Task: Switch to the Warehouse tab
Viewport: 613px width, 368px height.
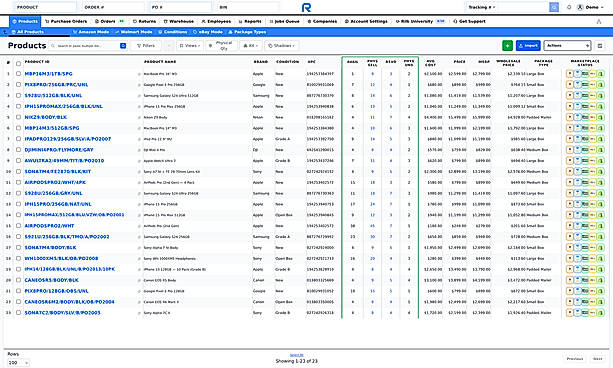Action: (x=179, y=22)
